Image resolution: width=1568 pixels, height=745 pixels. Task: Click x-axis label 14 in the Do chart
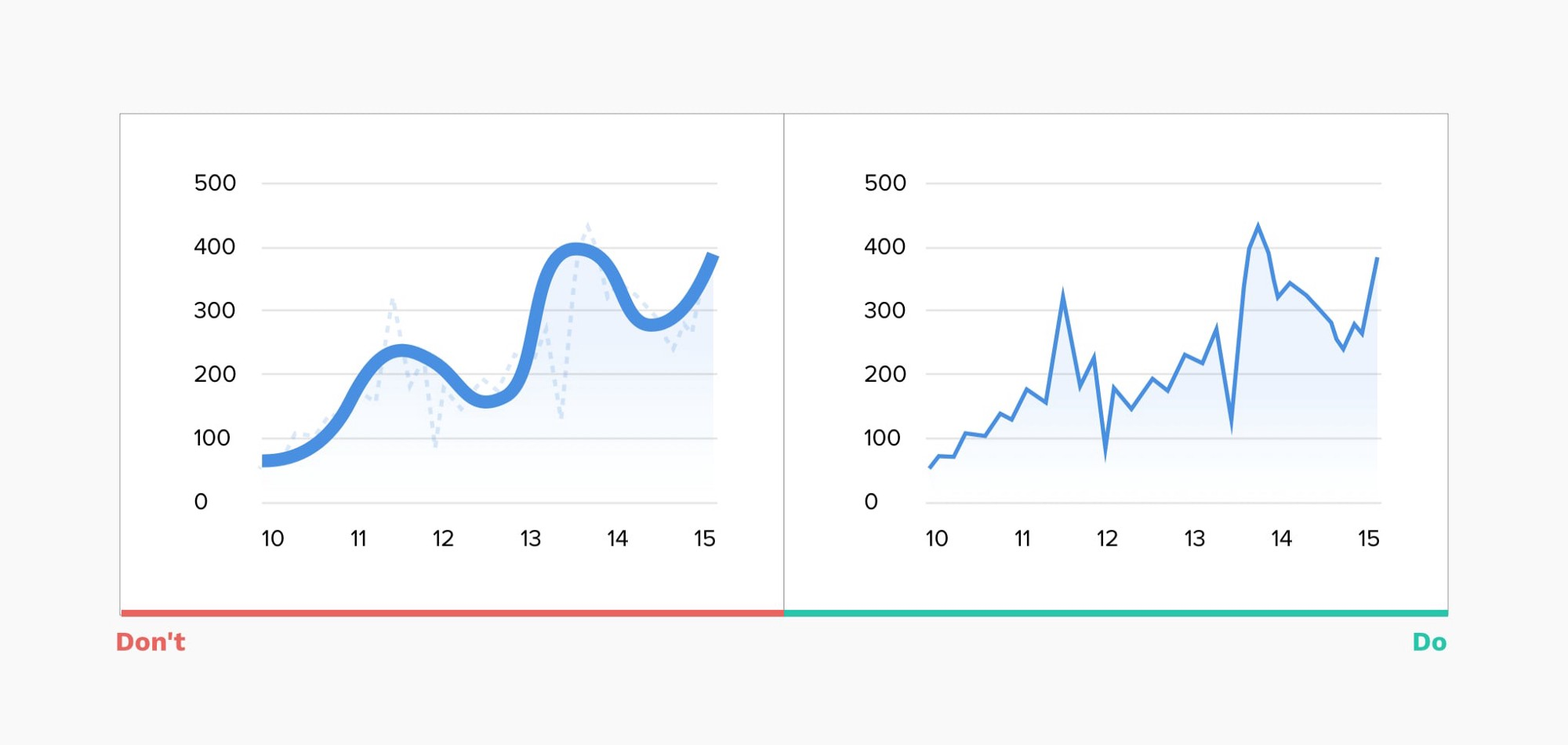click(1281, 539)
